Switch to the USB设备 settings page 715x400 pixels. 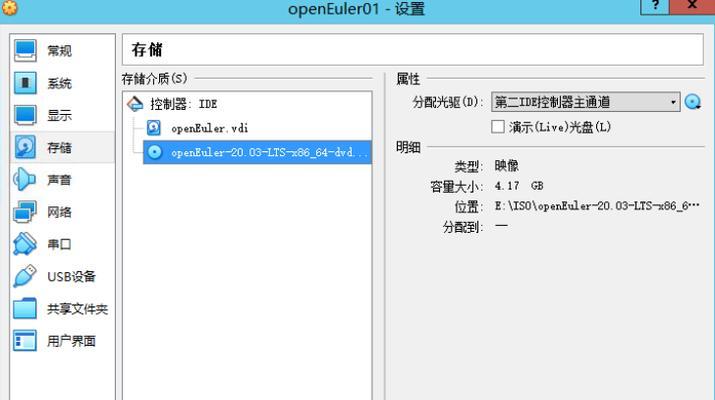[x=72, y=276]
